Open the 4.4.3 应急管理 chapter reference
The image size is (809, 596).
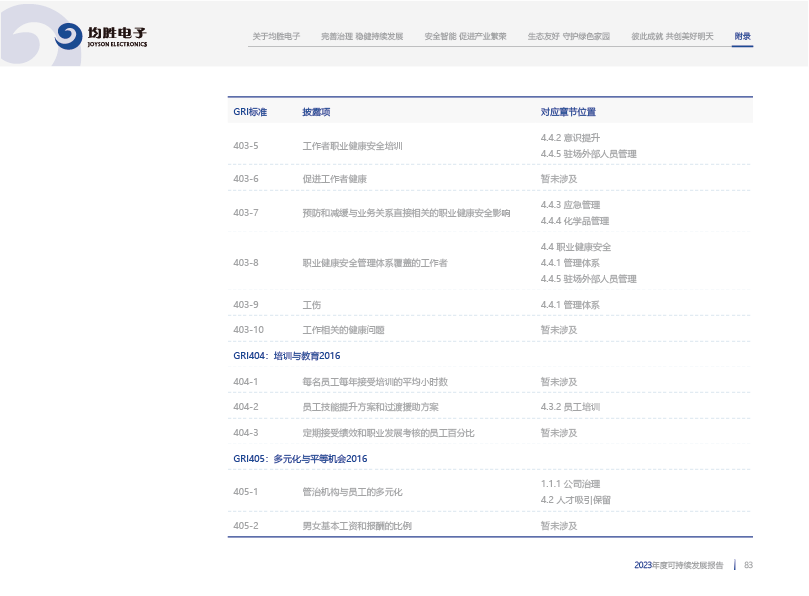coord(570,204)
